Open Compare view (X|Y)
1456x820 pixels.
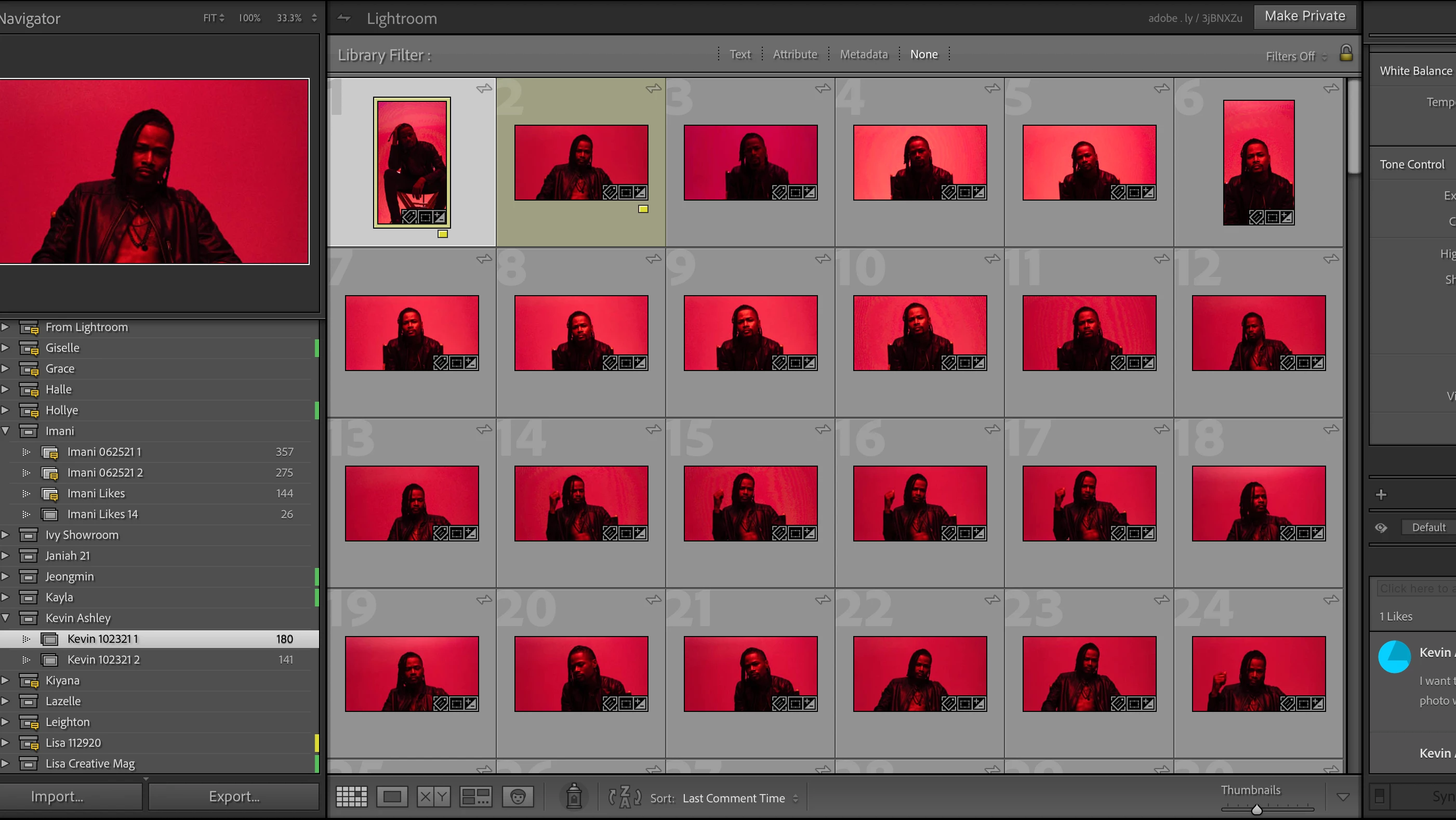pyautogui.click(x=433, y=797)
